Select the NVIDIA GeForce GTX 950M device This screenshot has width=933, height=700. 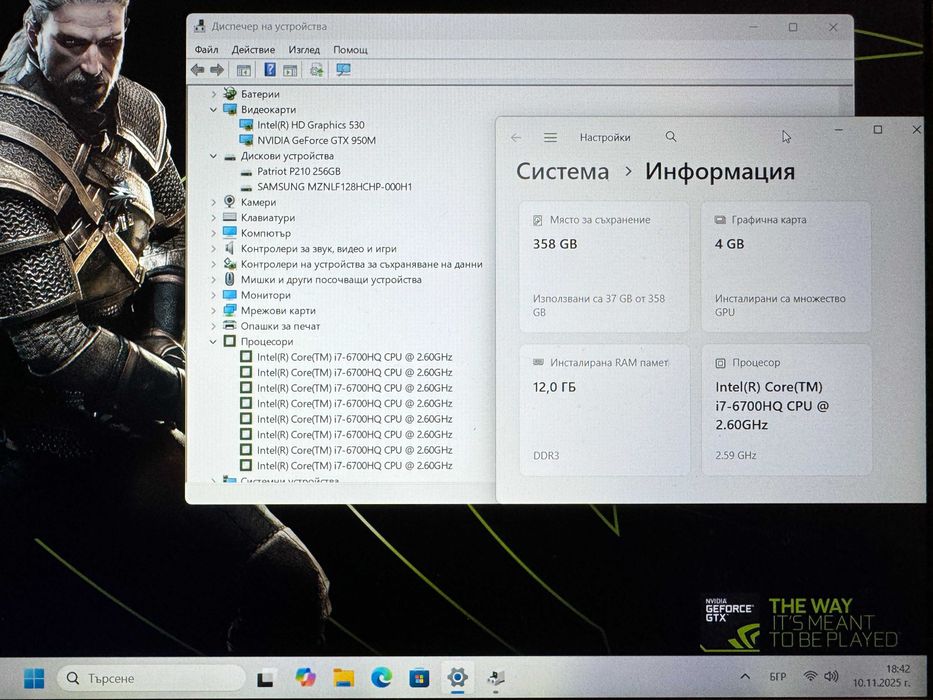tap(316, 140)
